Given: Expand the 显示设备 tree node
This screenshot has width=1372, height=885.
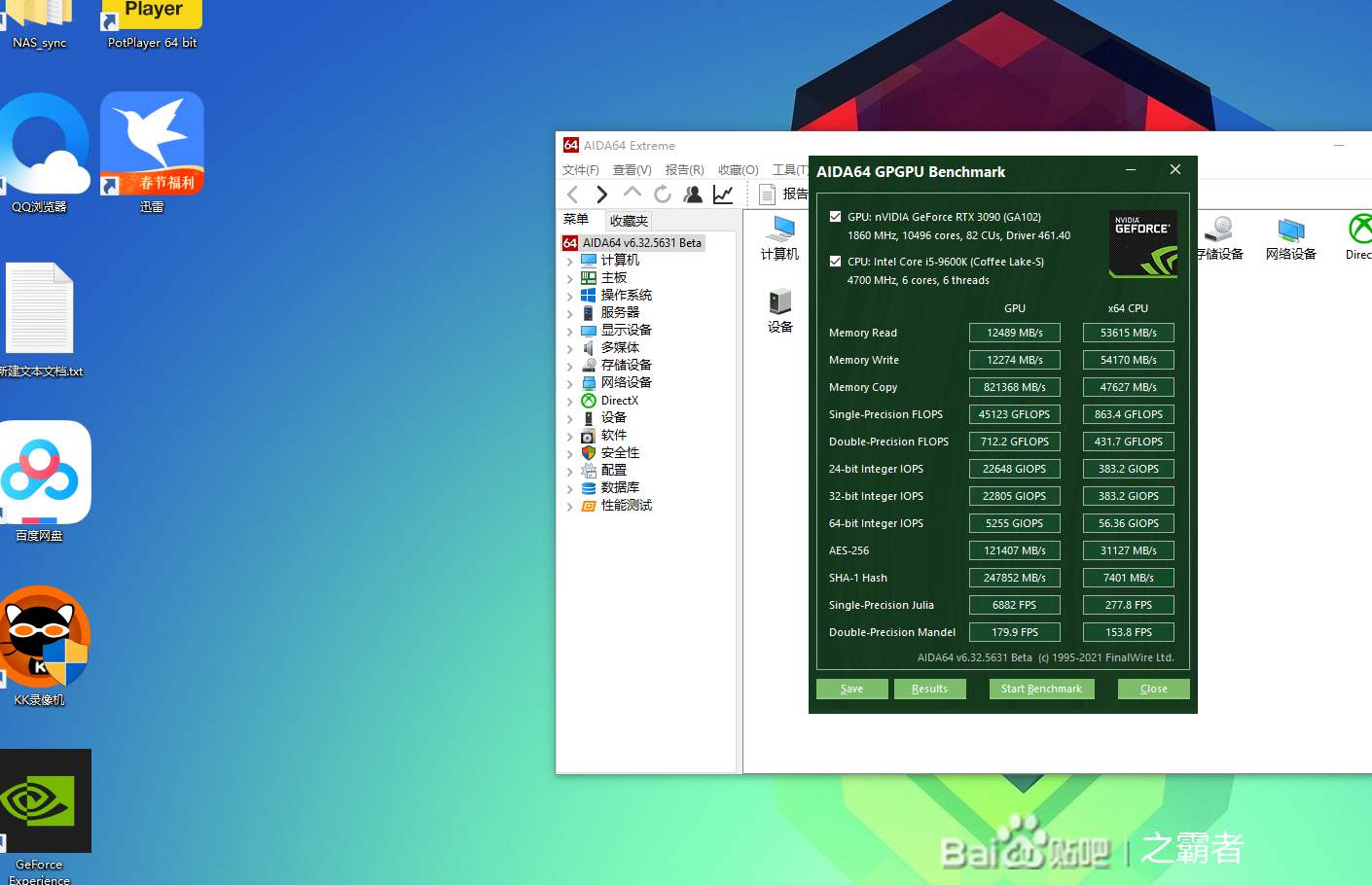Looking at the screenshot, I should (570, 331).
